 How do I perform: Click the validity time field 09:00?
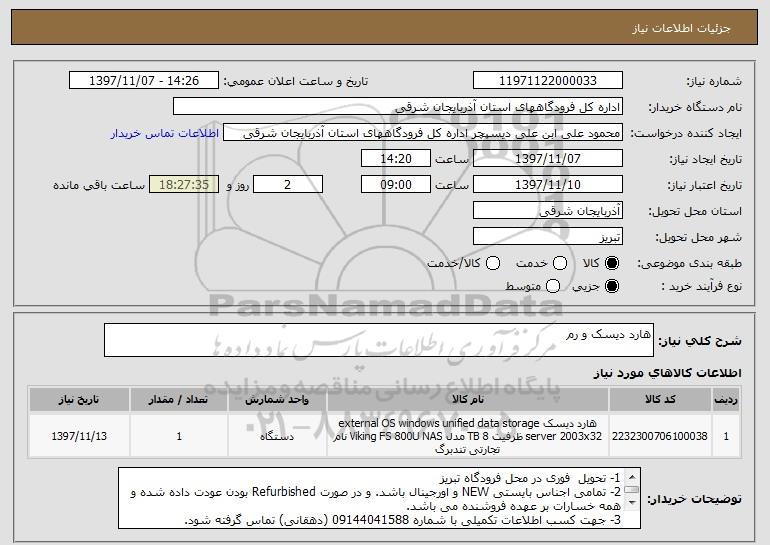(396, 185)
